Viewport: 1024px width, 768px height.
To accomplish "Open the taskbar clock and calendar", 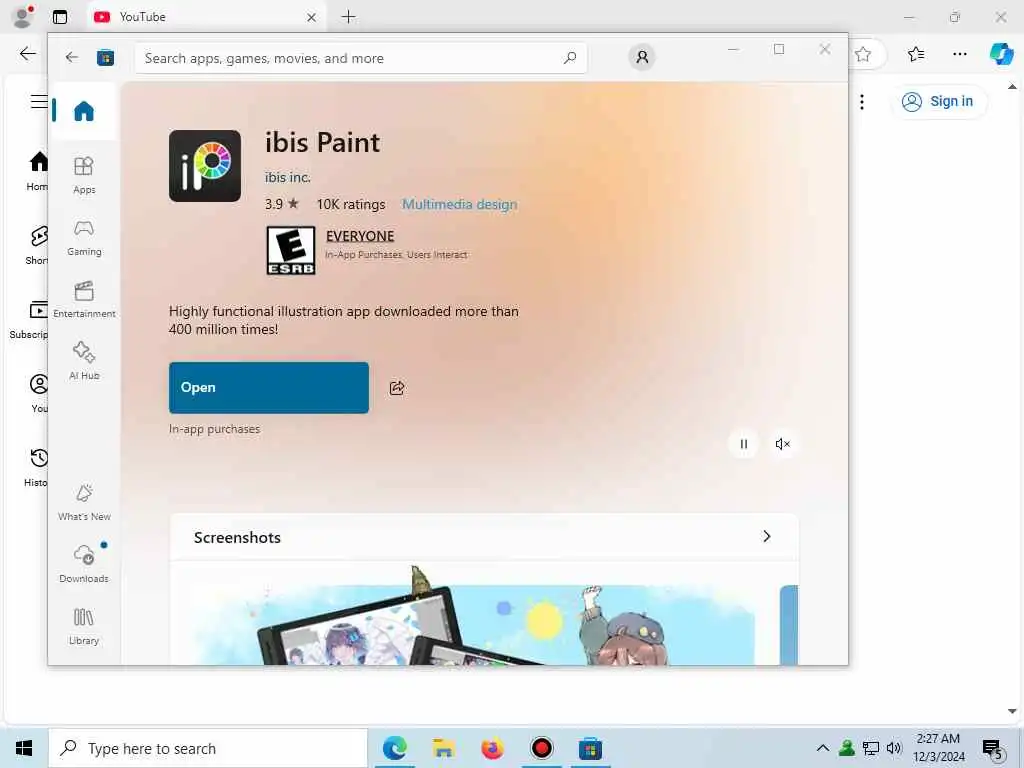I will (x=938, y=748).
